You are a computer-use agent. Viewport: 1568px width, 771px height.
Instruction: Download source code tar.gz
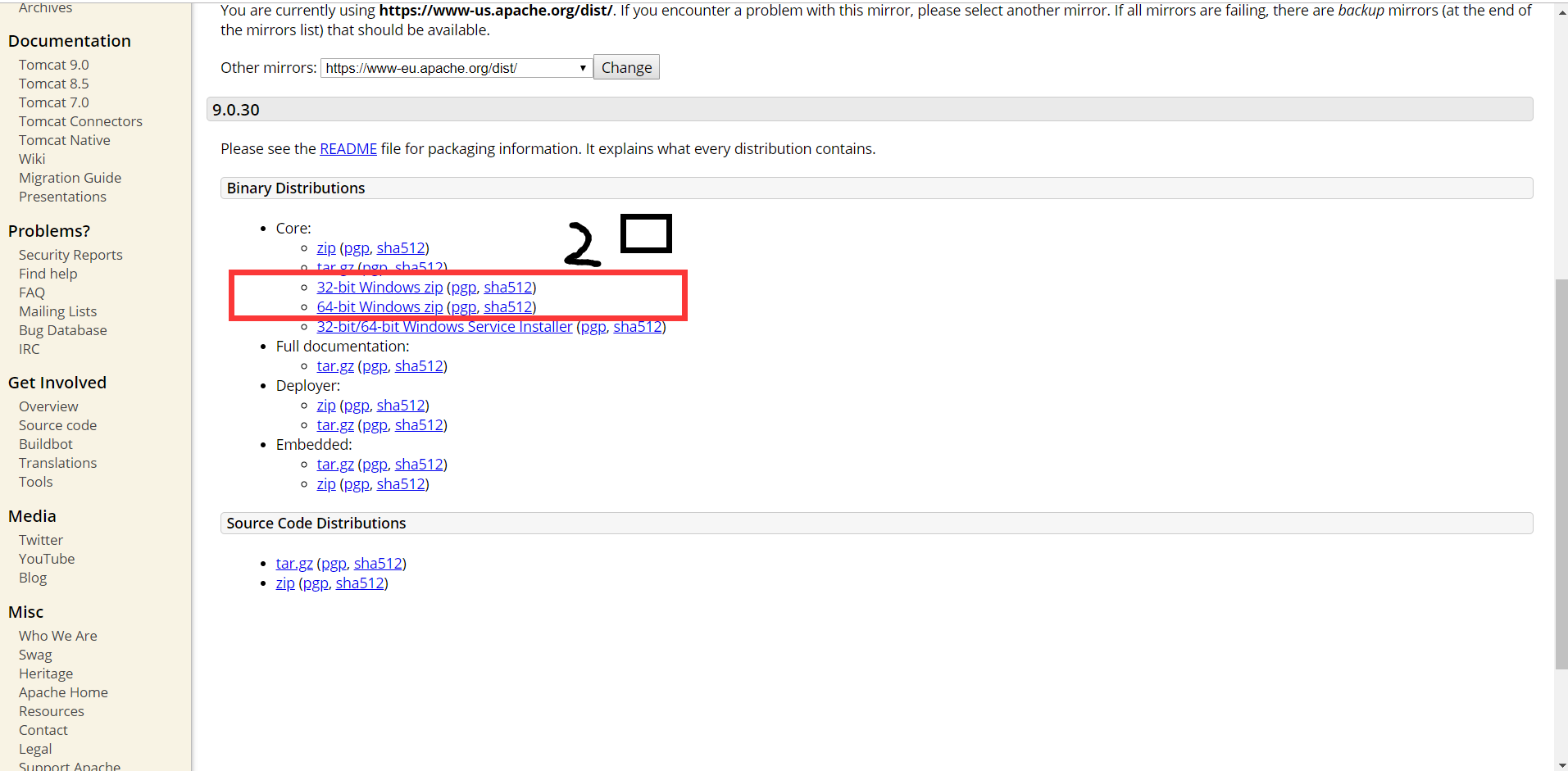click(294, 563)
